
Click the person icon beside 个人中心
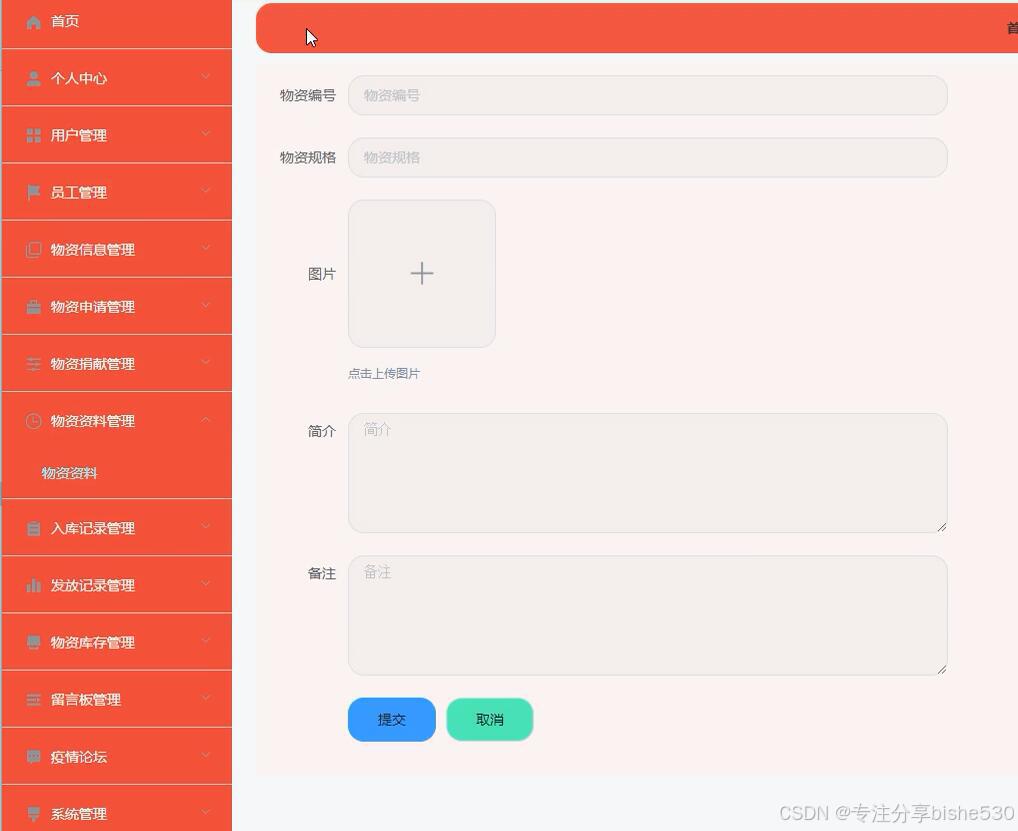33,79
